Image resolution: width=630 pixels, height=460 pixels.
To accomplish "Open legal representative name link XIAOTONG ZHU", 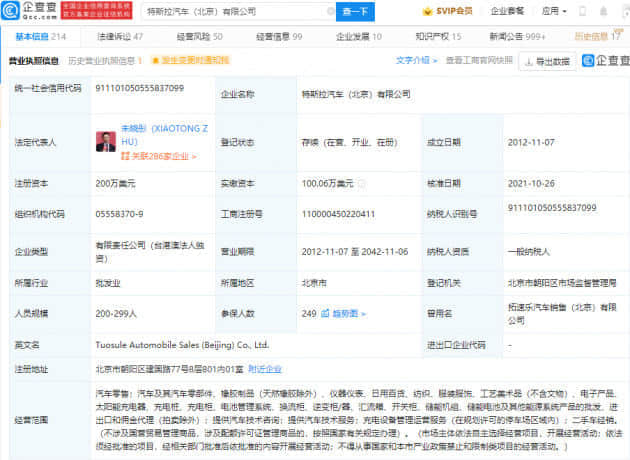I will click(164, 135).
